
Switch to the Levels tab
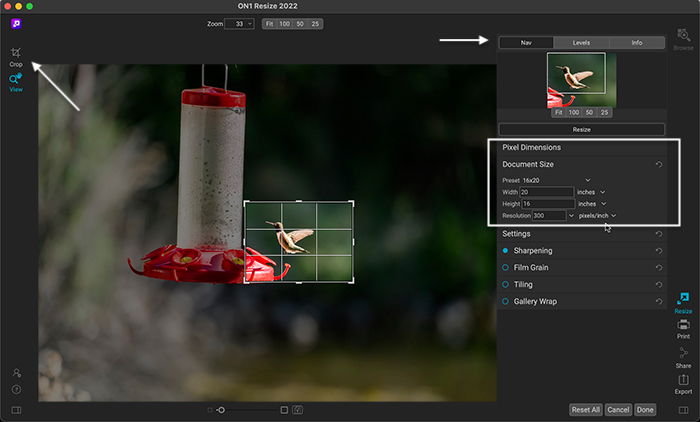[x=581, y=43]
